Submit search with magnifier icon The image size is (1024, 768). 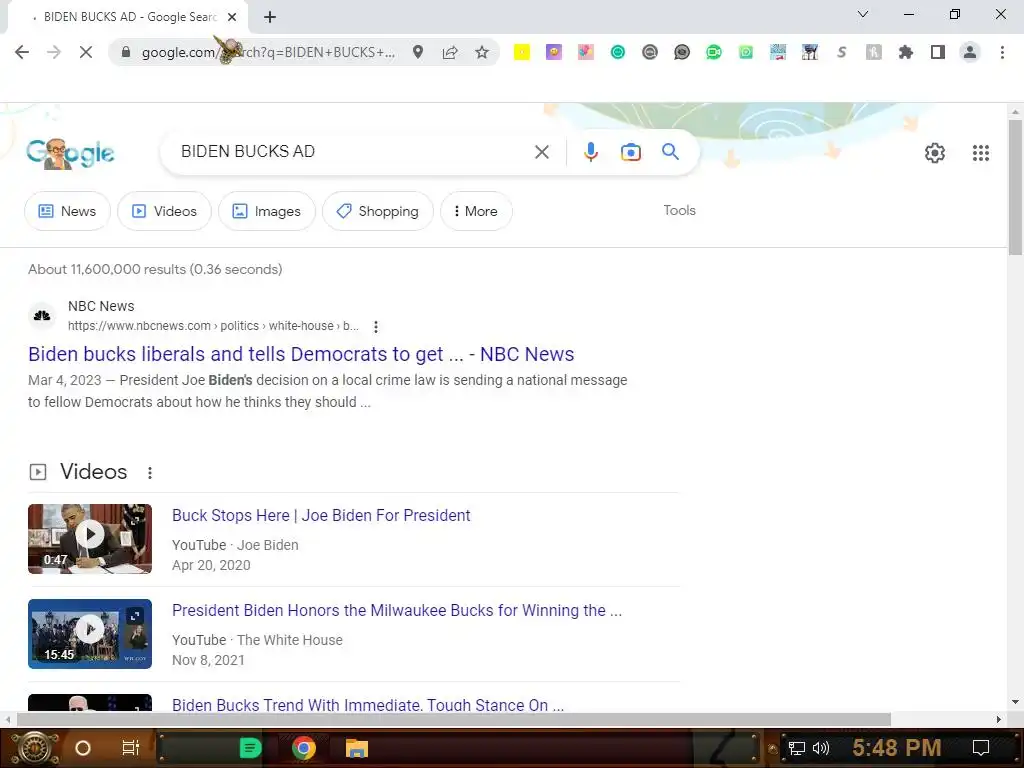click(x=670, y=152)
